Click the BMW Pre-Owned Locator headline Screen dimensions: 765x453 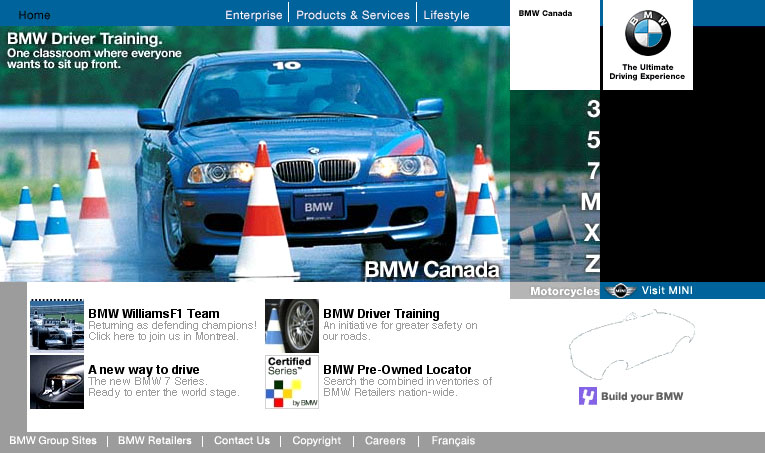click(397, 370)
